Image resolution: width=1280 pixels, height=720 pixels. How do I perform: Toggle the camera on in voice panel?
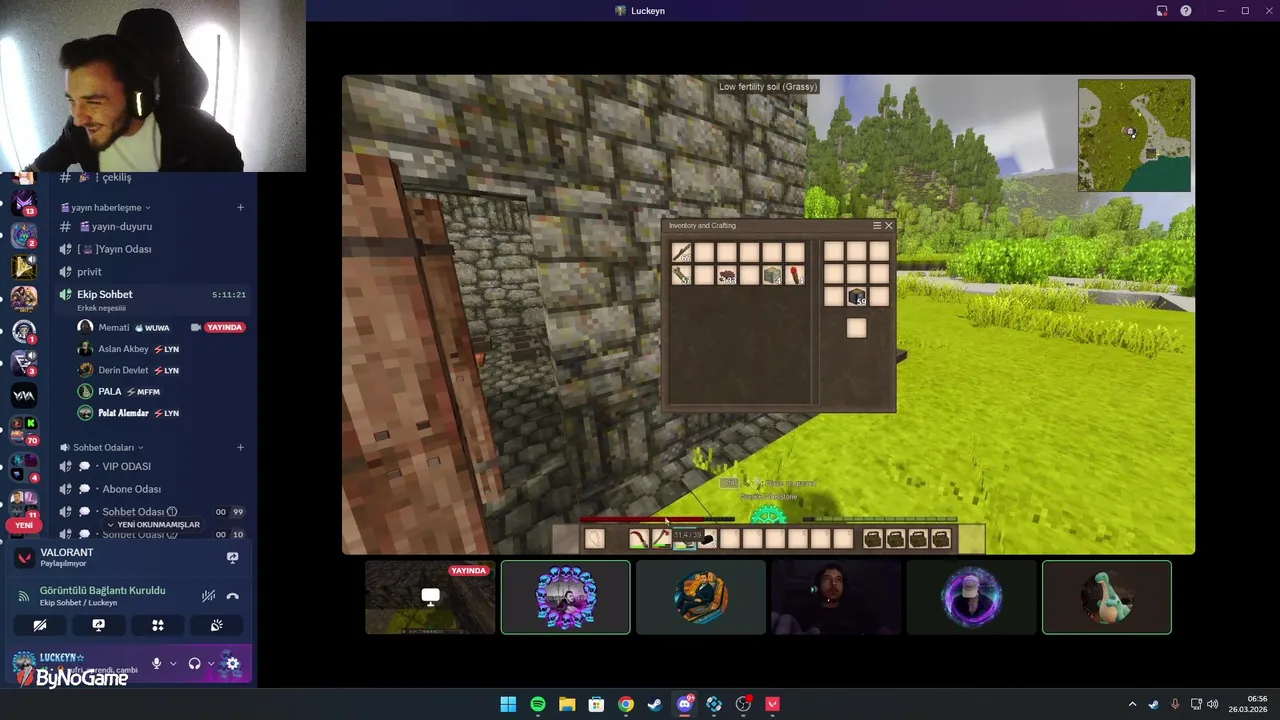pos(40,625)
